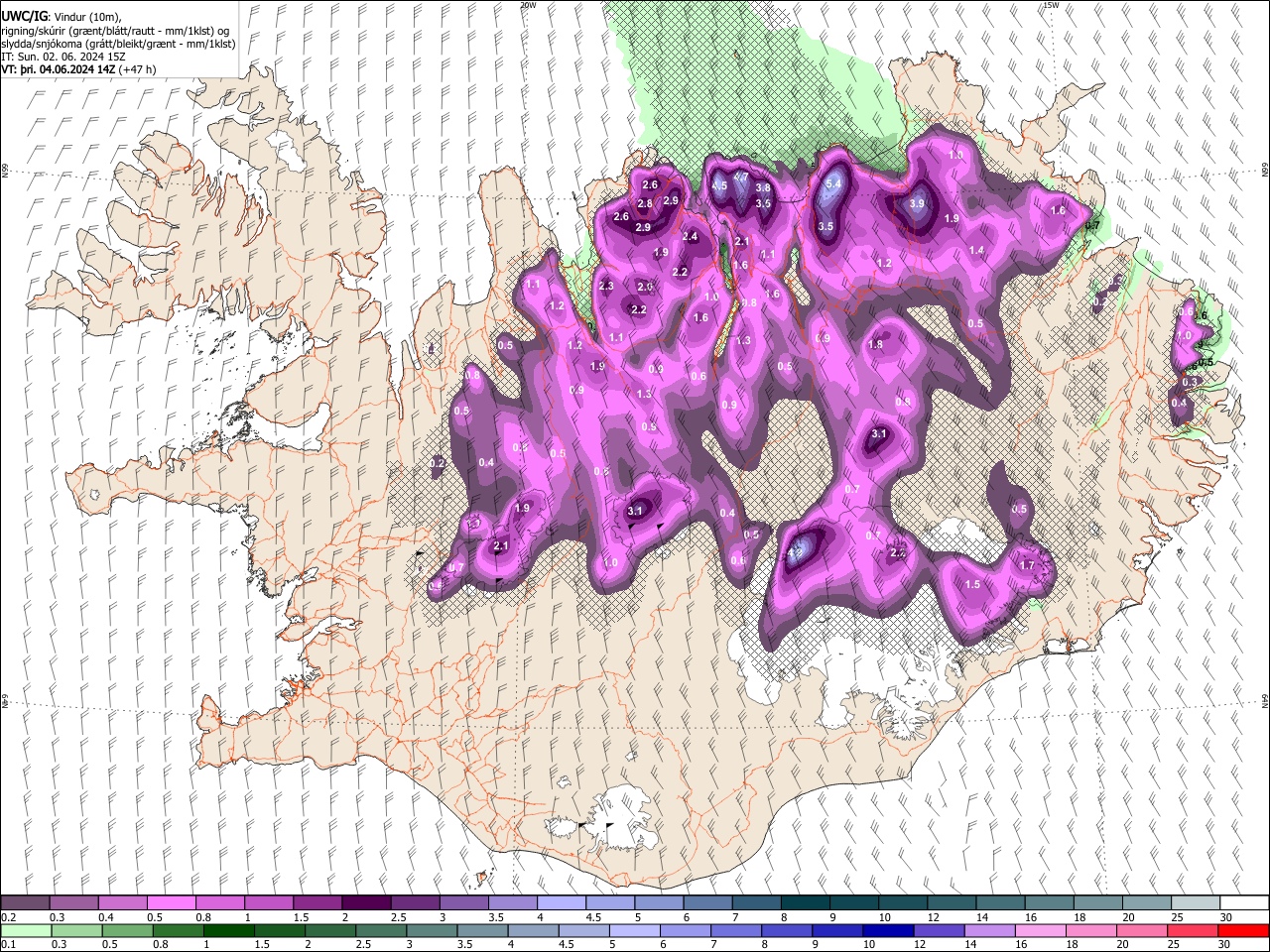Click the white upper-row swatch above label 30

click(x=1244, y=903)
